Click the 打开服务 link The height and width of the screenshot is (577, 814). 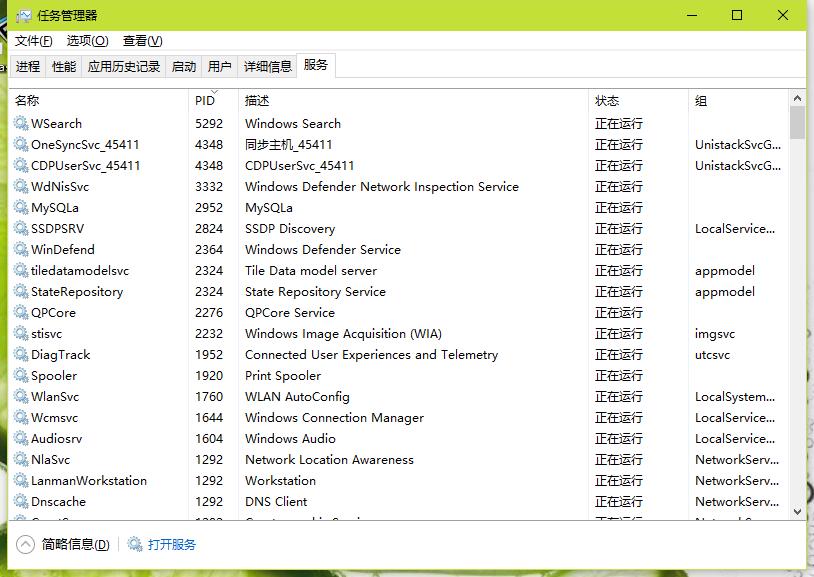coord(172,544)
